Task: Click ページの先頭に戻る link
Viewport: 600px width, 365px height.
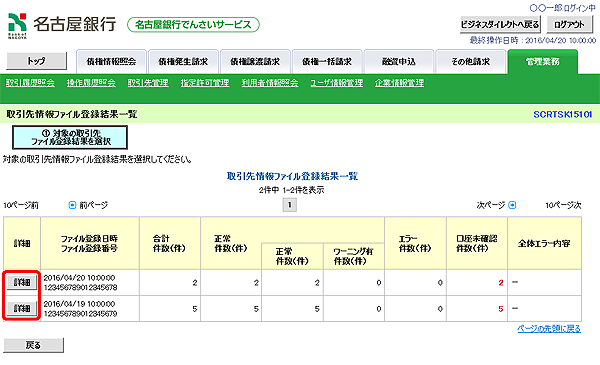Action: (x=549, y=329)
